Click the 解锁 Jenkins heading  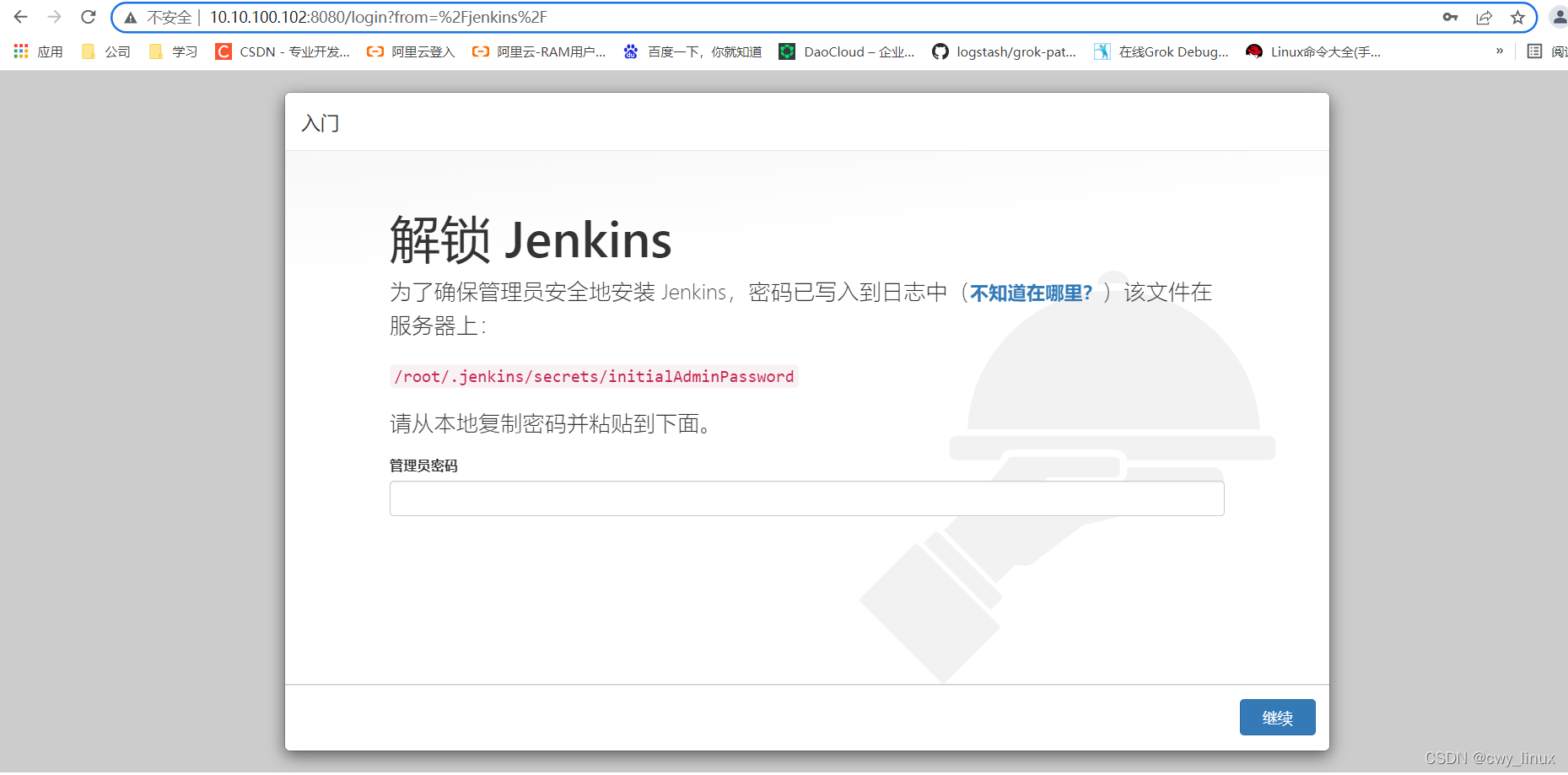coord(531,239)
